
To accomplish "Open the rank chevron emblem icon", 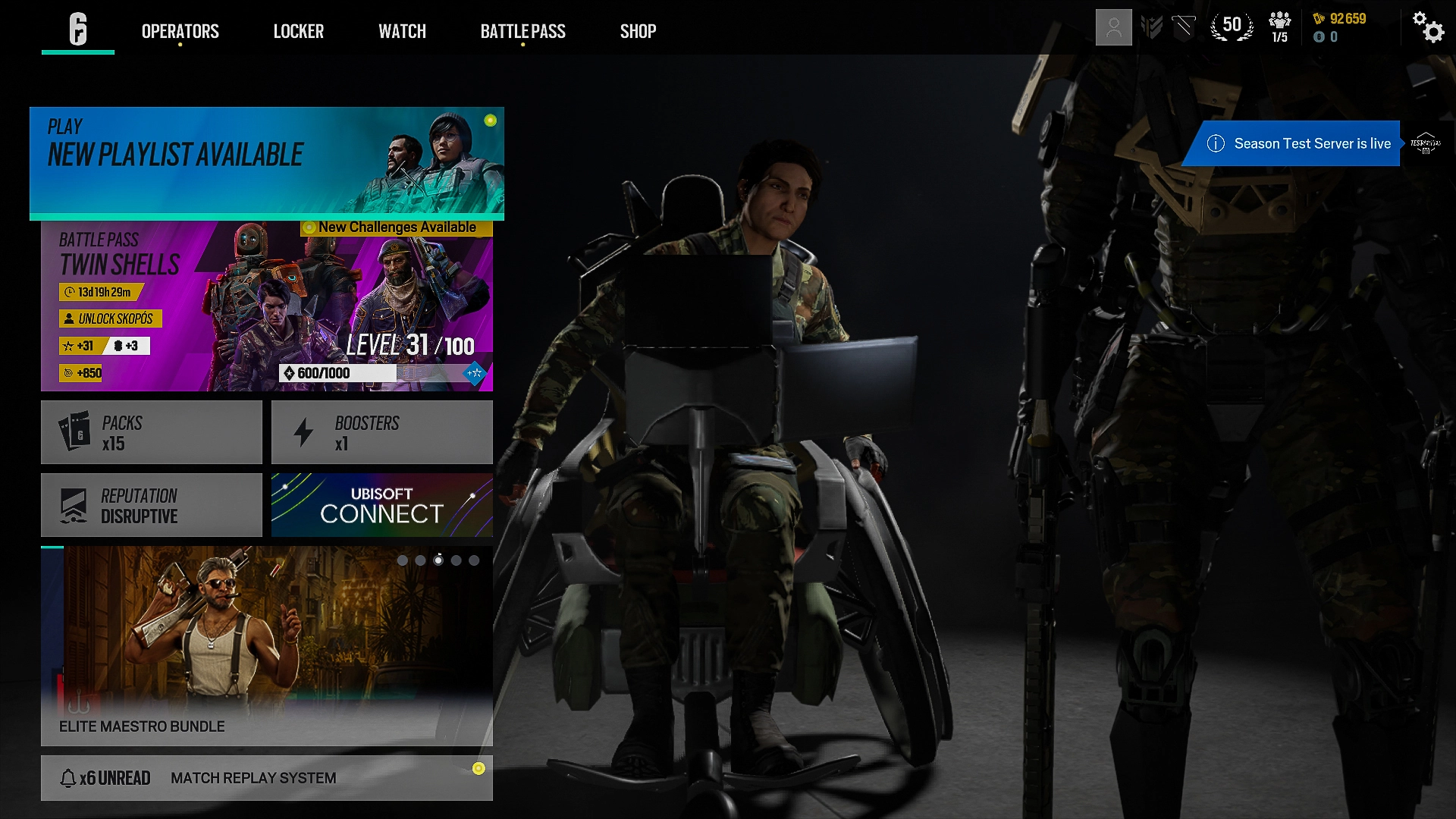I will (x=1151, y=27).
